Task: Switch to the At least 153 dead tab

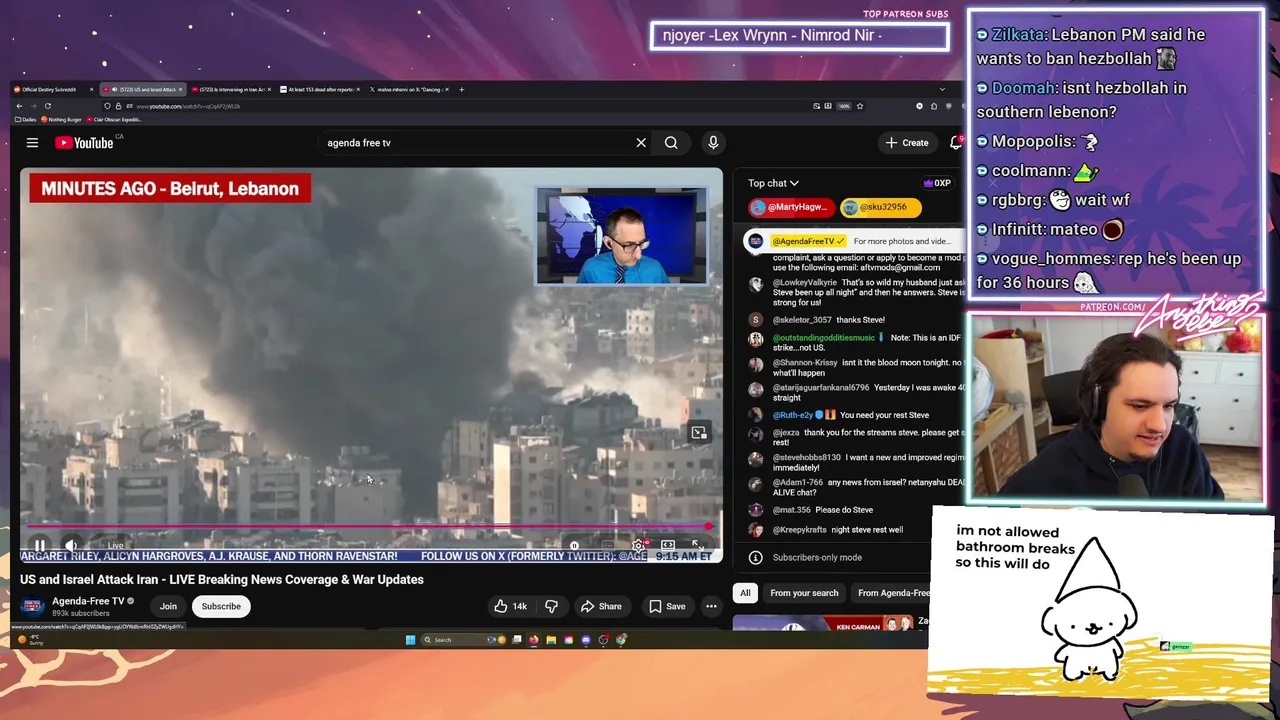Action: coord(320,89)
